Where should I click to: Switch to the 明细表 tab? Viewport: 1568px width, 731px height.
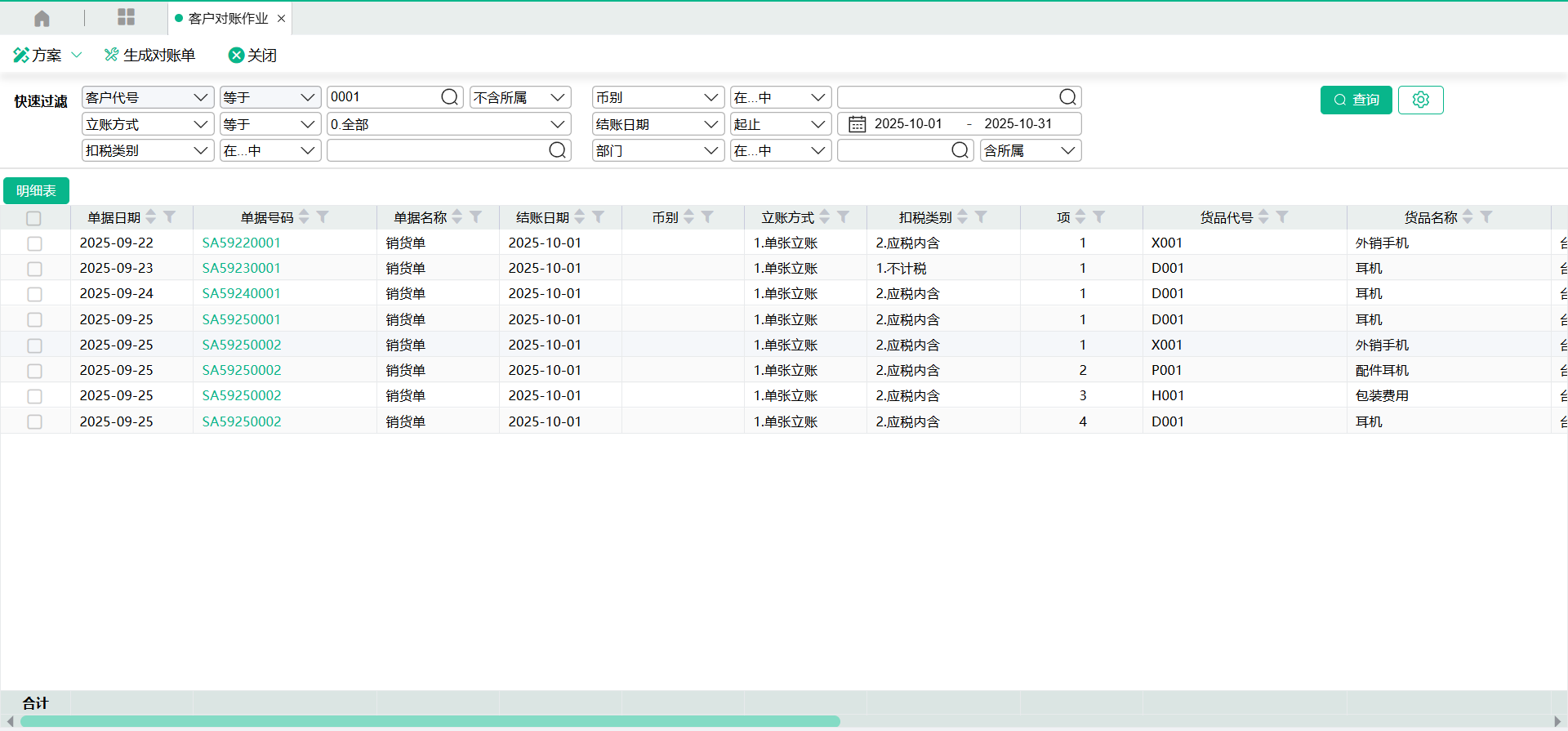pyautogui.click(x=36, y=191)
